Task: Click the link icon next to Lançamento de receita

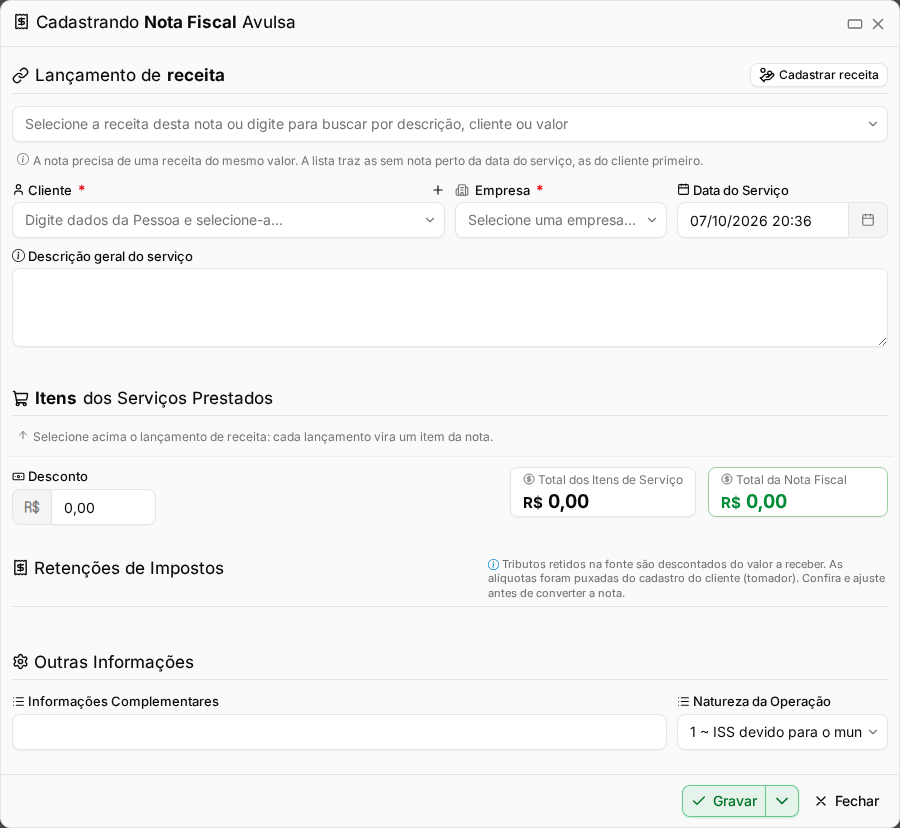Action: click(21, 76)
